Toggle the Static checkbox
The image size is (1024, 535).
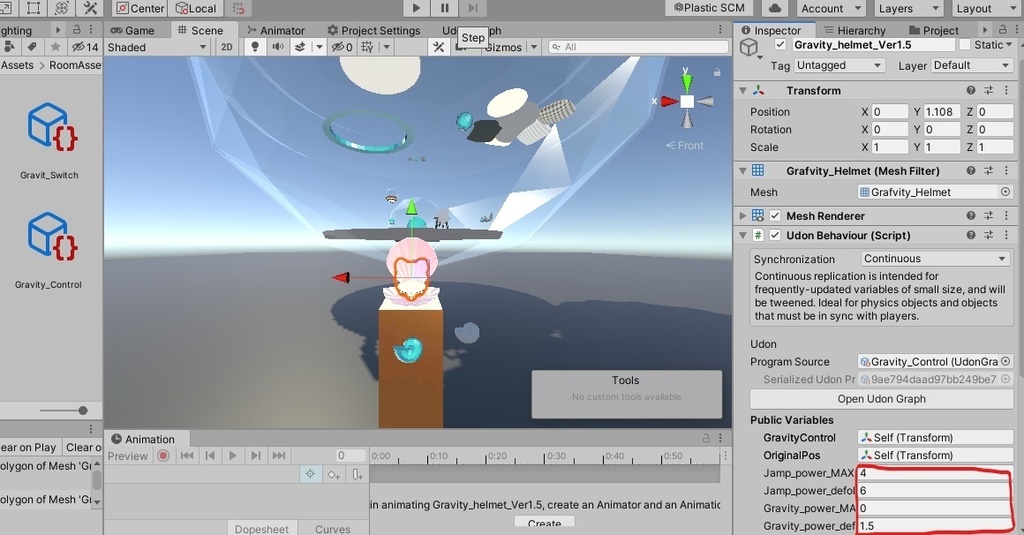(x=965, y=44)
